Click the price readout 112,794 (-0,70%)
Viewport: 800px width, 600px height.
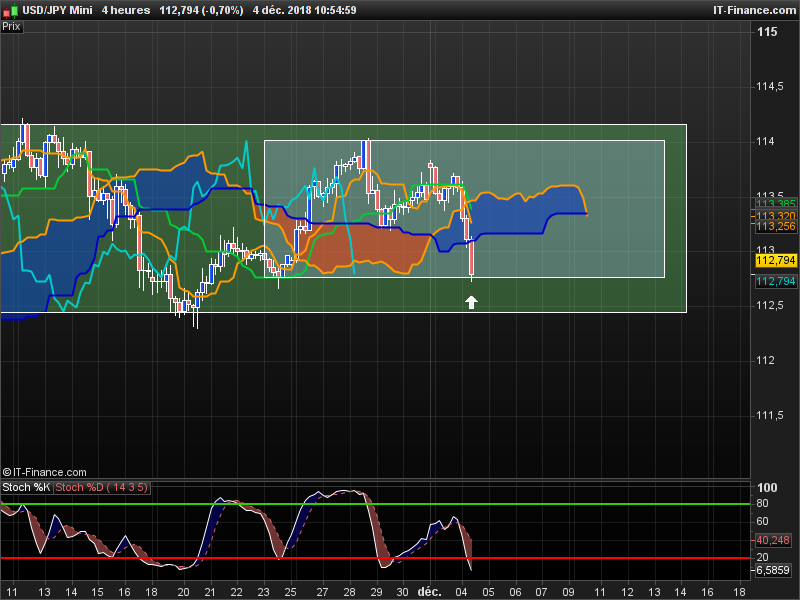click(x=201, y=10)
